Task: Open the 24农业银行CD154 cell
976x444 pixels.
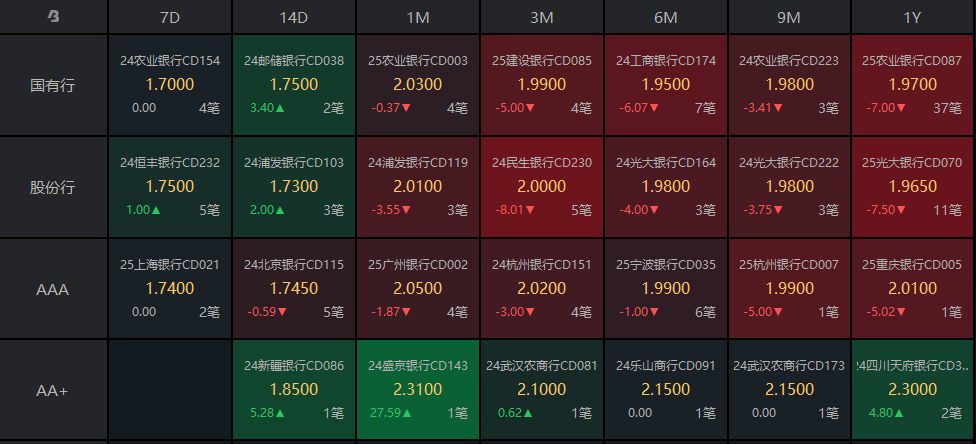Action: point(170,85)
